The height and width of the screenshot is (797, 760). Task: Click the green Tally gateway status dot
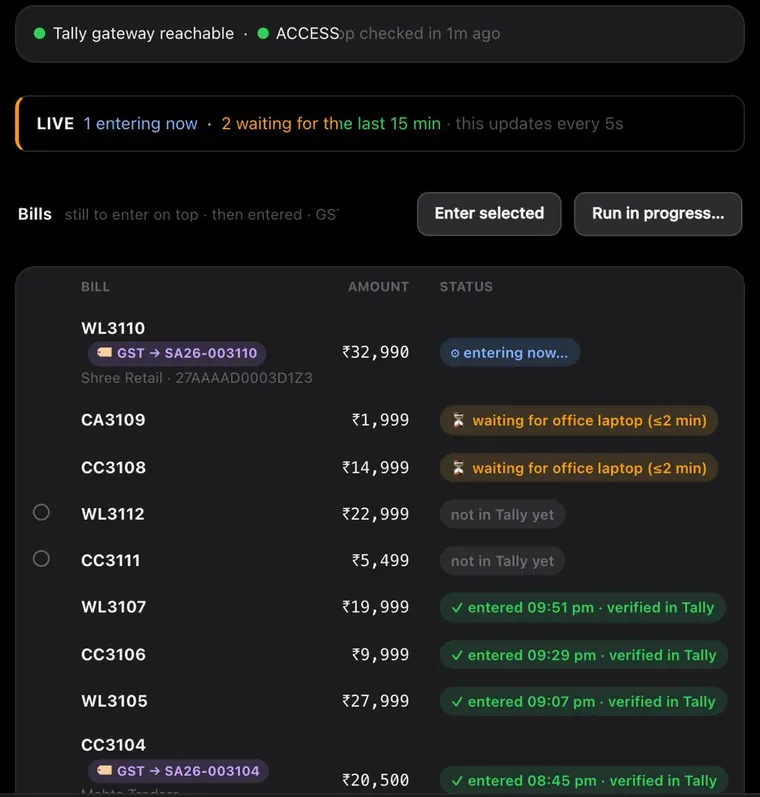39,34
